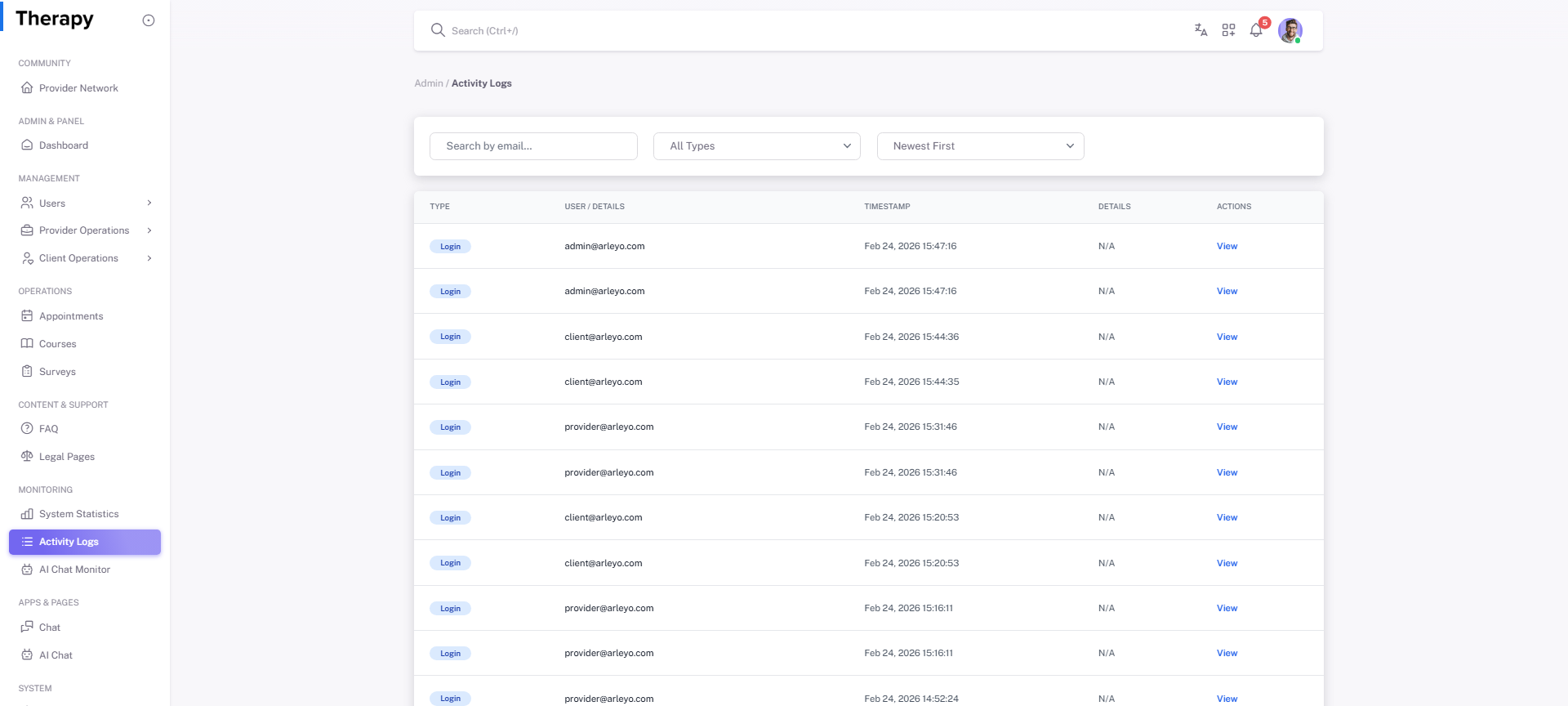This screenshot has height=706, width=1568.
Task: Open the language translate icon
Action: pos(1200,30)
